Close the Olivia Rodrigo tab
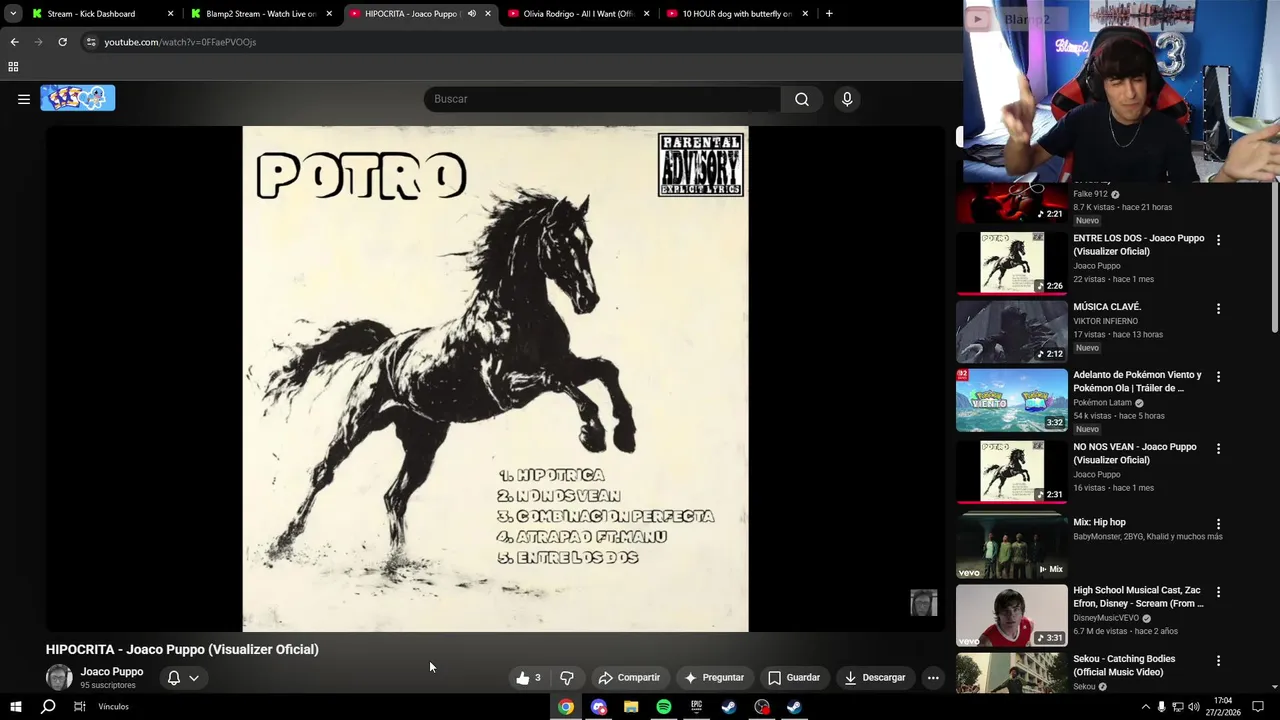This screenshot has height=720, width=1280. pos(646,14)
